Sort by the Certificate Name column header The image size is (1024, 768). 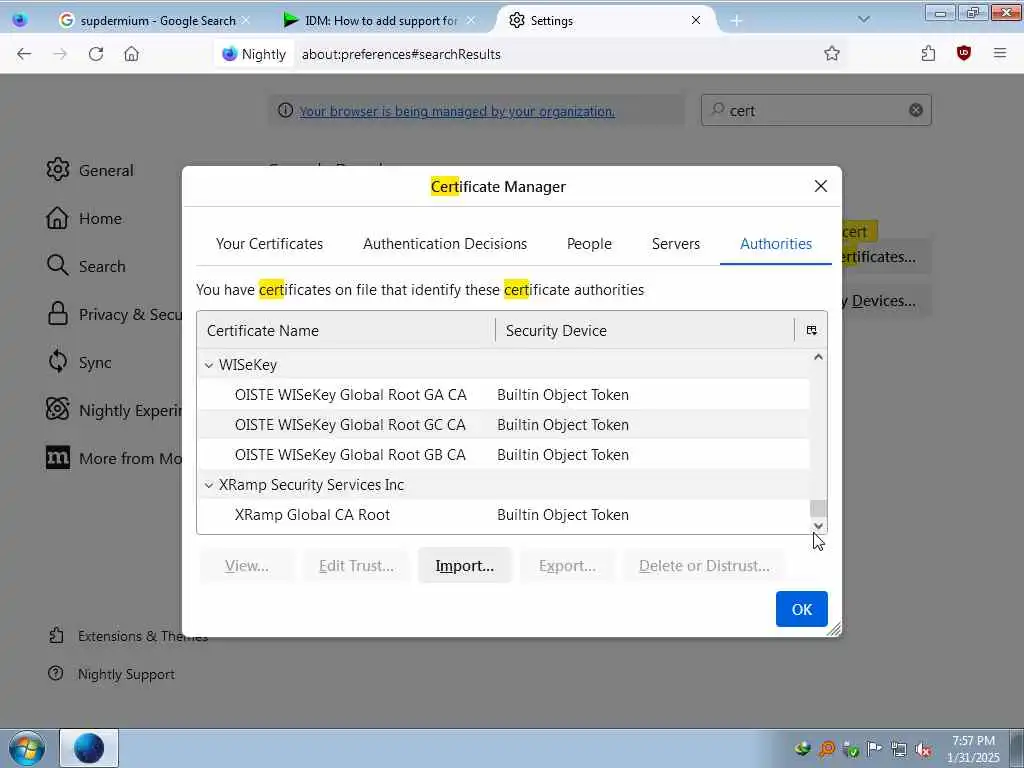tap(346, 330)
